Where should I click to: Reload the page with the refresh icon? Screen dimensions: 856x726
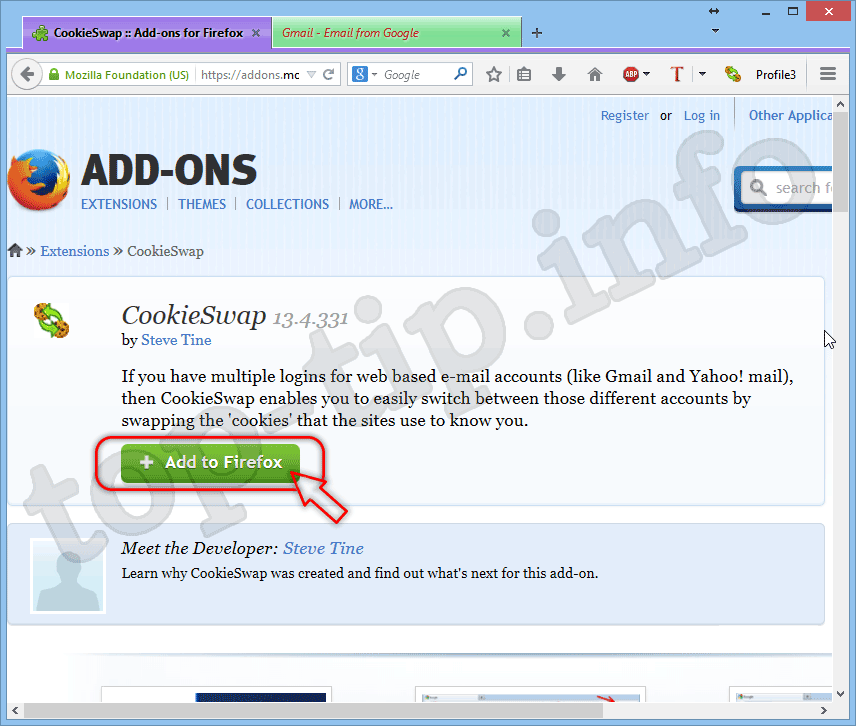[x=328, y=74]
